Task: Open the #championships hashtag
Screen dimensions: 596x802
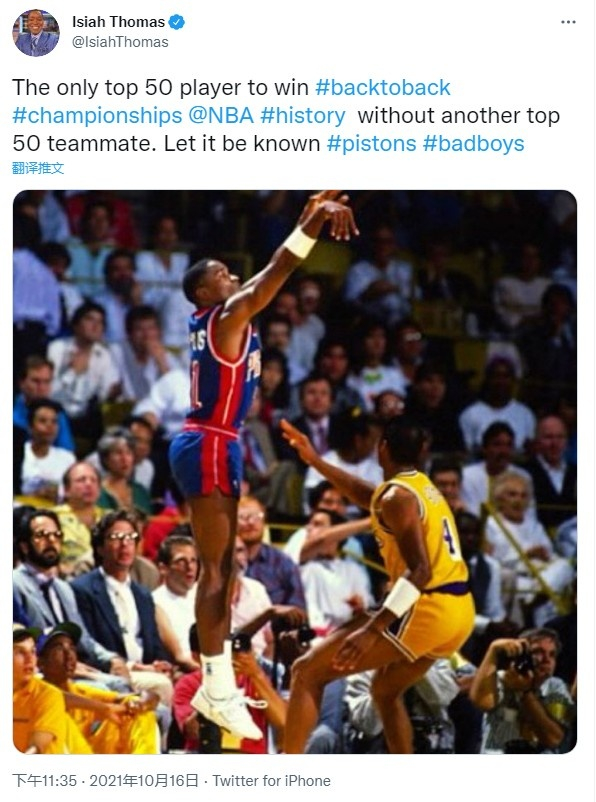Action: tap(97, 115)
